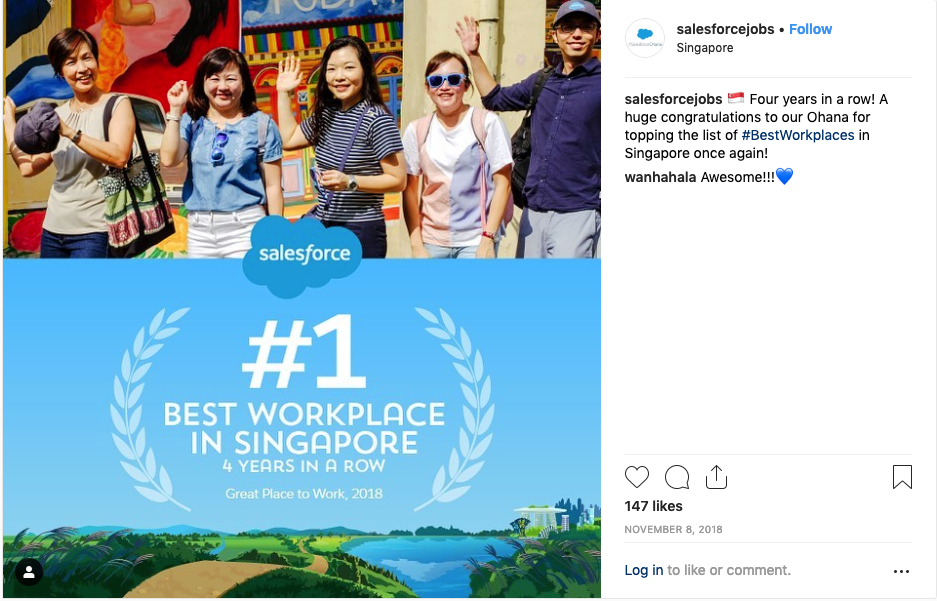
Task: Open wanhahala commenter profile
Action: pyautogui.click(x=660, y=177)
